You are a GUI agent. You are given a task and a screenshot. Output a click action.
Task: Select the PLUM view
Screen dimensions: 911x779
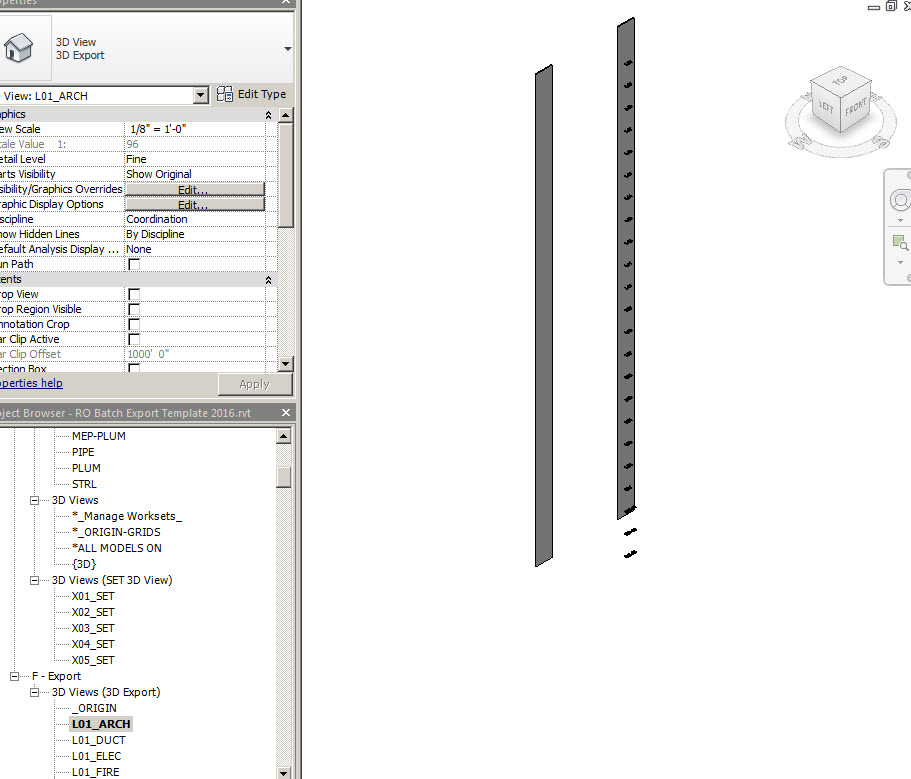coord(86,468)
